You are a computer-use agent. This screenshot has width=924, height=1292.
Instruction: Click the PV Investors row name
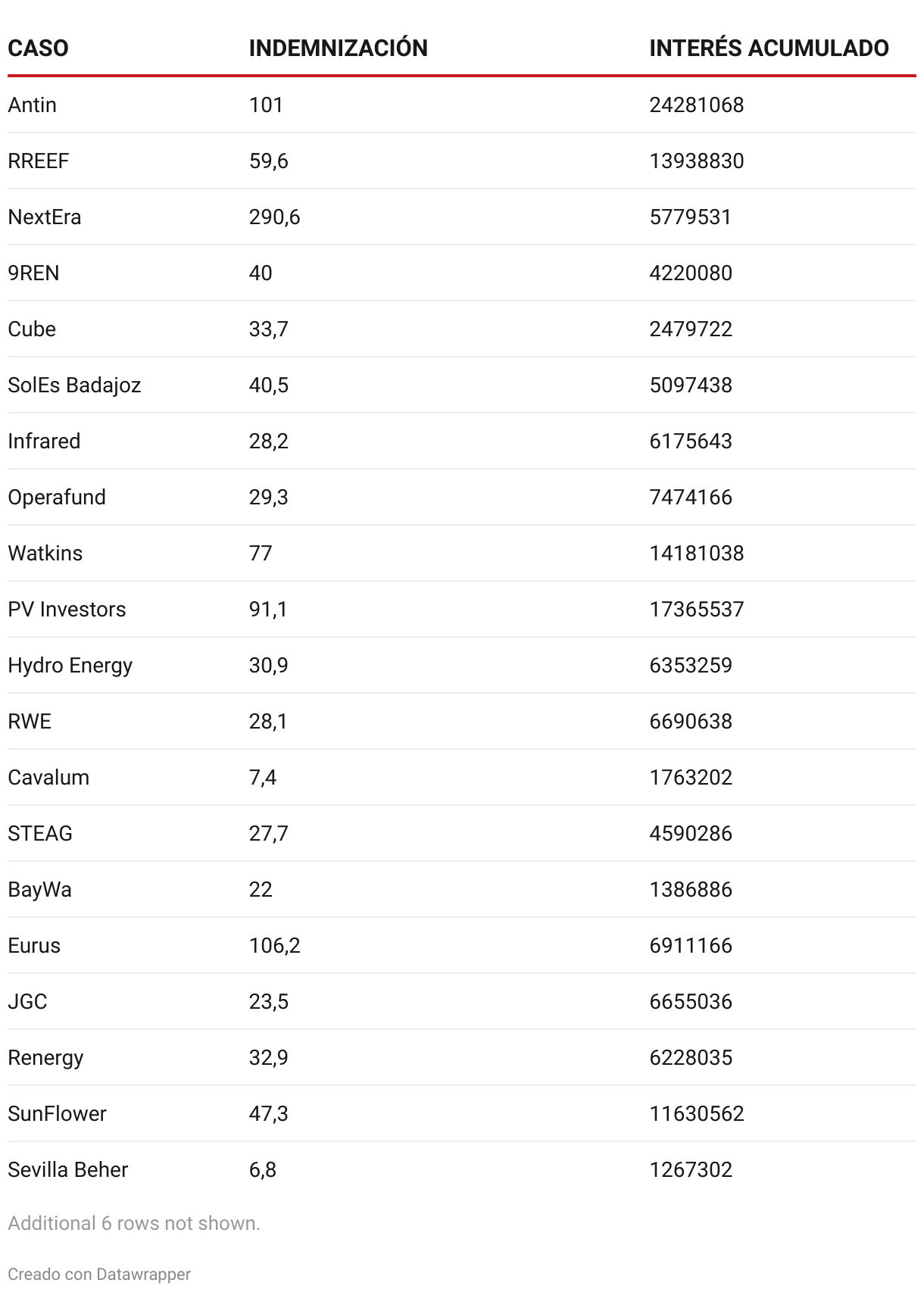click(x=67, y=610)
